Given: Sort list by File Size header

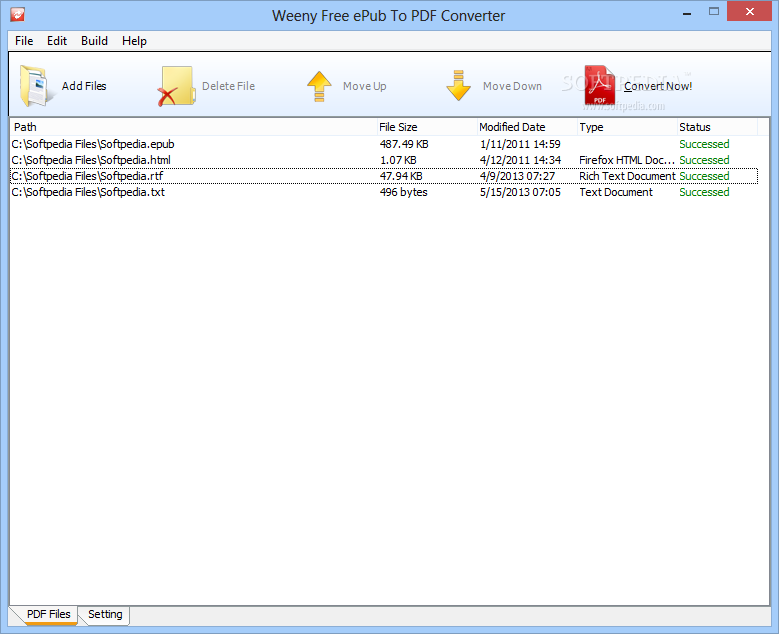Looking at the screenshot, I should pos(427,127).
